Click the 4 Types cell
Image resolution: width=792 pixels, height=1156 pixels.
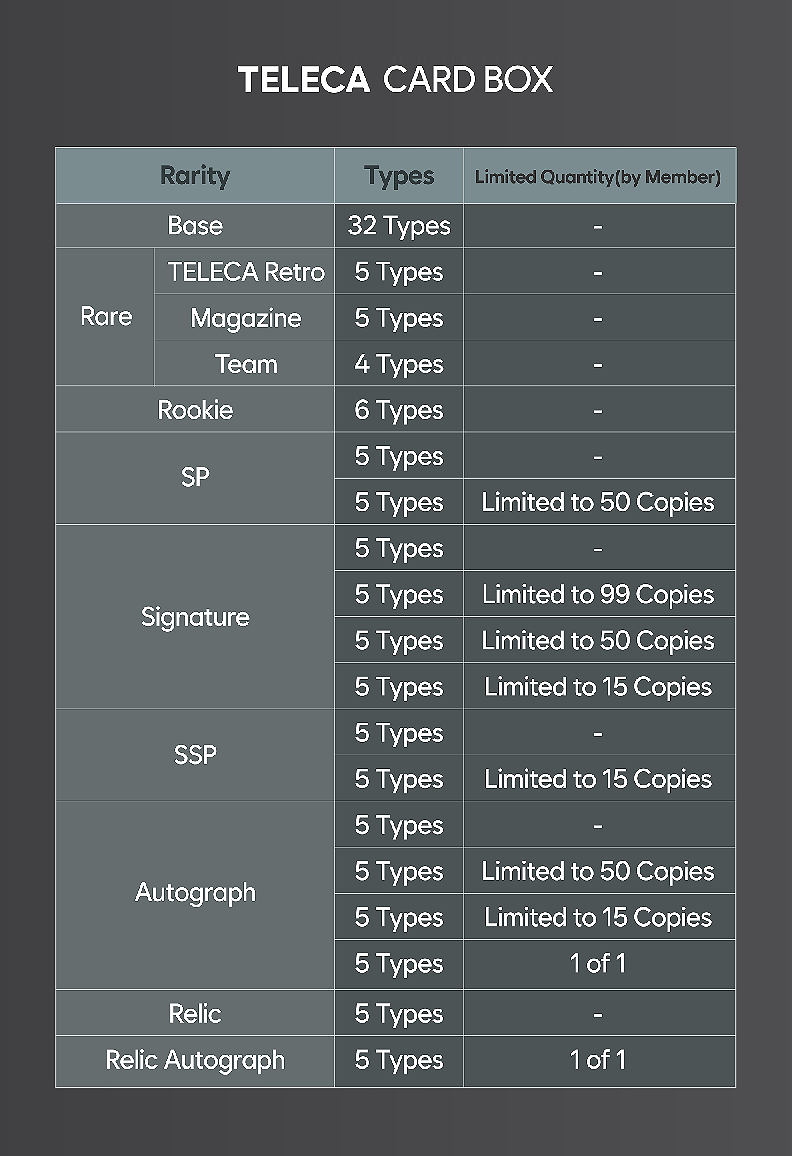pyautogui.click(x=399, y=363)
